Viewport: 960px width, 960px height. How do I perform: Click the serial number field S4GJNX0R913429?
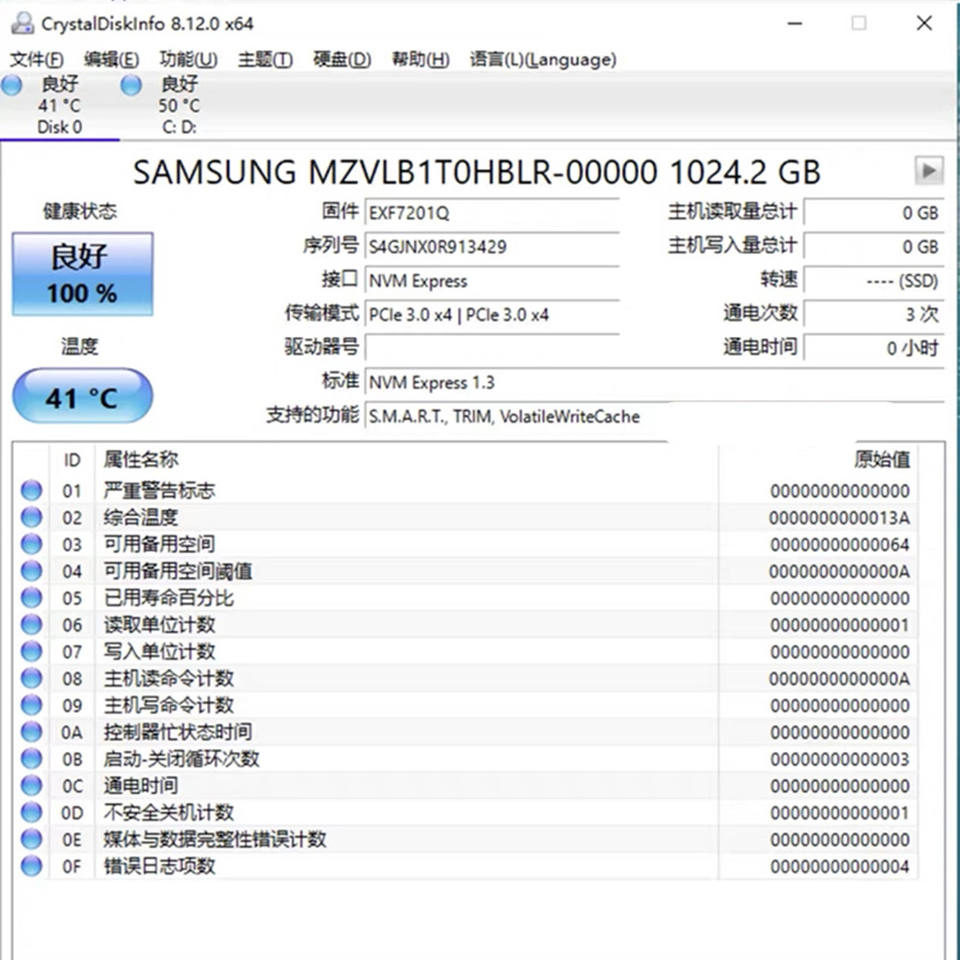492,247
